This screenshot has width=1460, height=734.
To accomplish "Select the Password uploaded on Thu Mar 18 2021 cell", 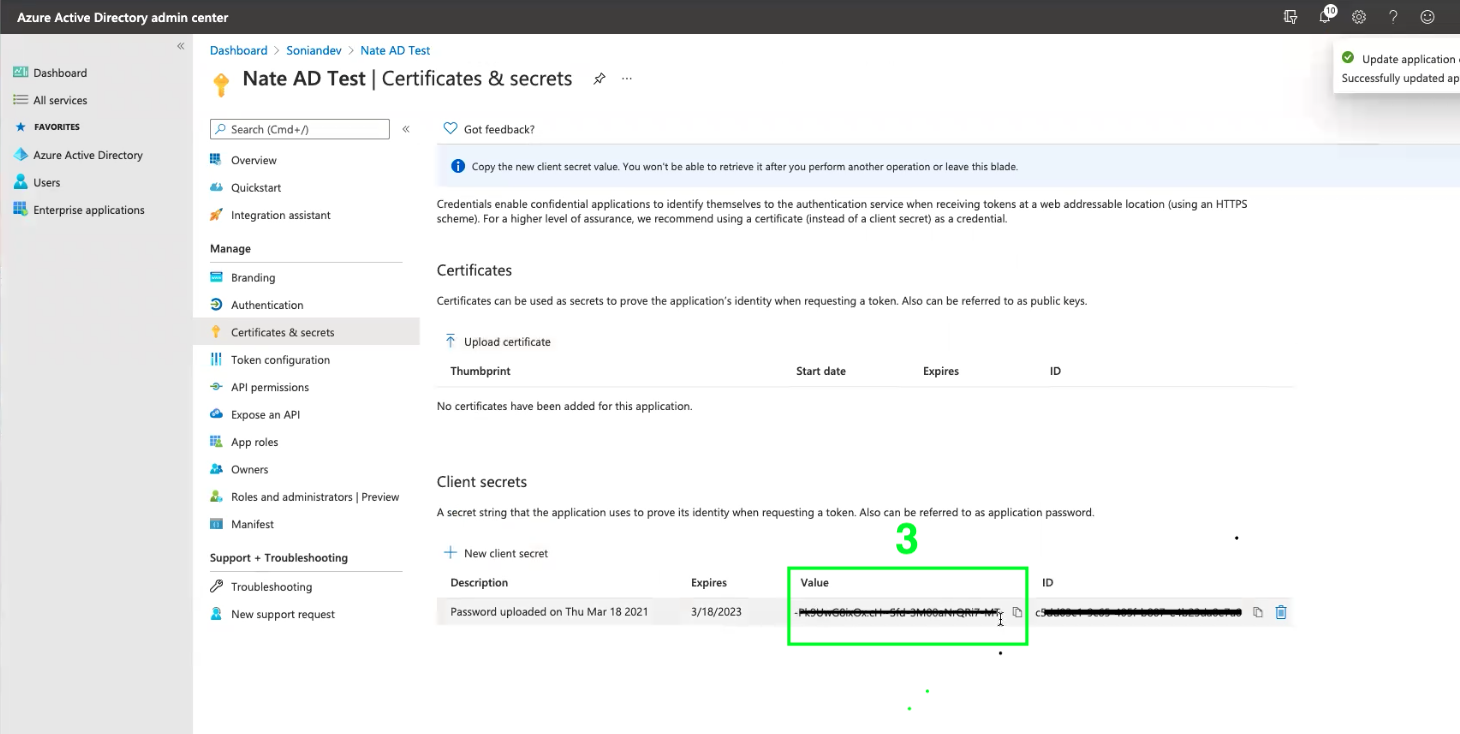I will (x=549, y=612).
